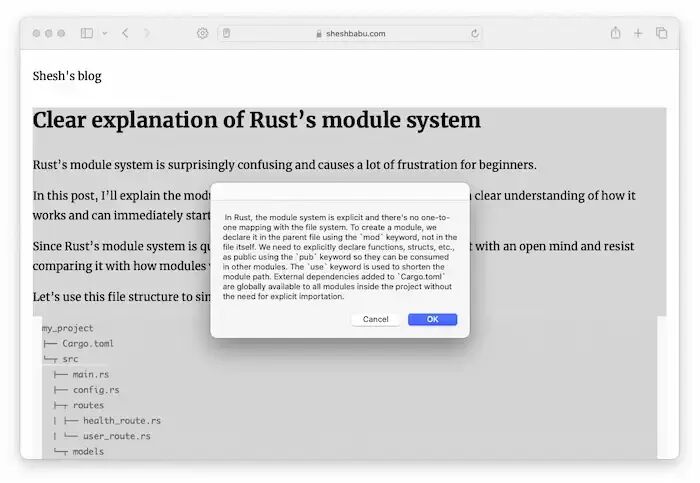Click the Cancel button in the dialog
700x483 pixels.
point(375,319)
